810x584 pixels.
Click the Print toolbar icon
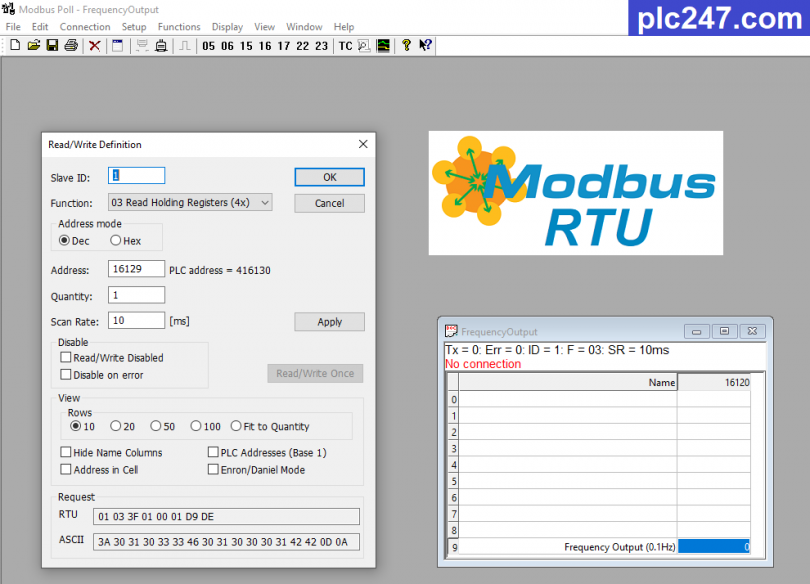point(71,45)
